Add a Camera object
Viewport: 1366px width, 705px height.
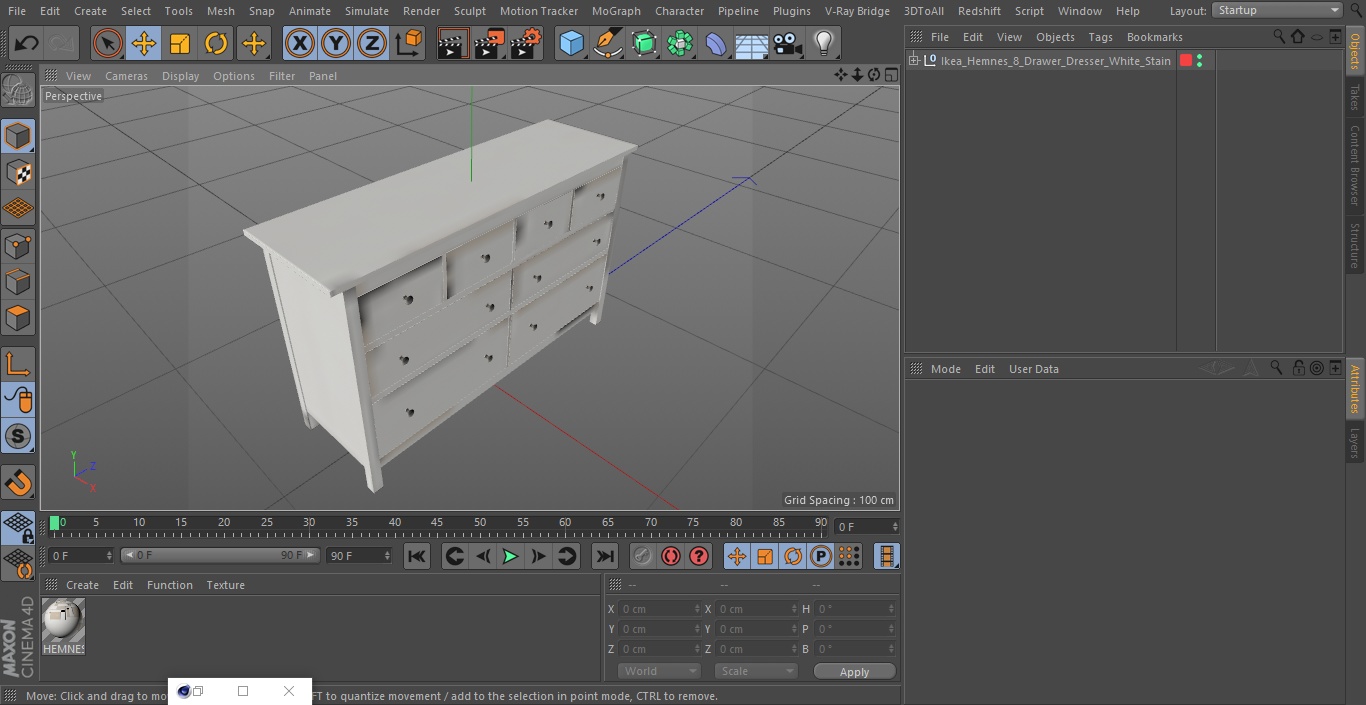788,43
